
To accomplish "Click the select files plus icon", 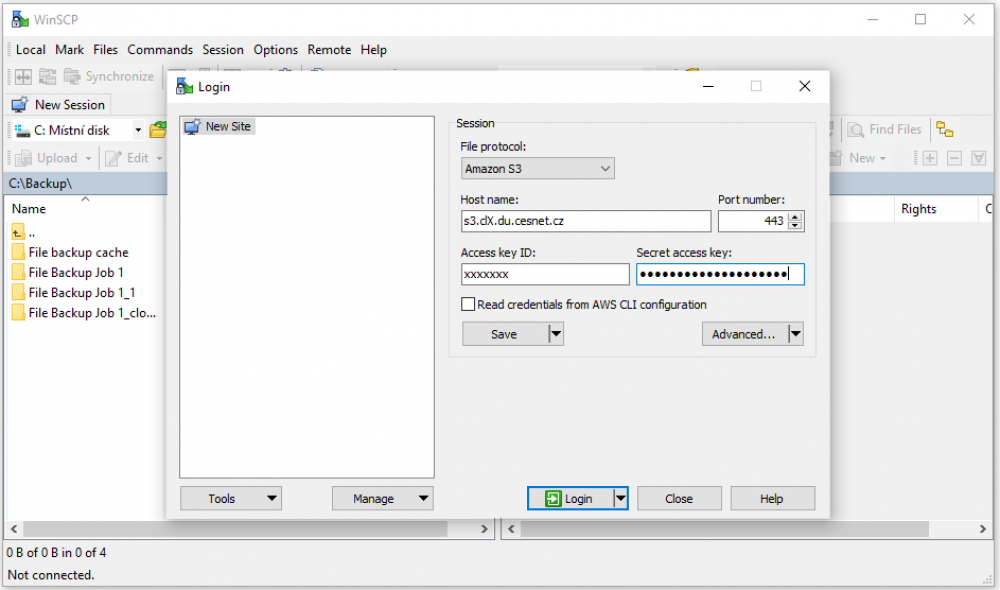I will [929, 158].
